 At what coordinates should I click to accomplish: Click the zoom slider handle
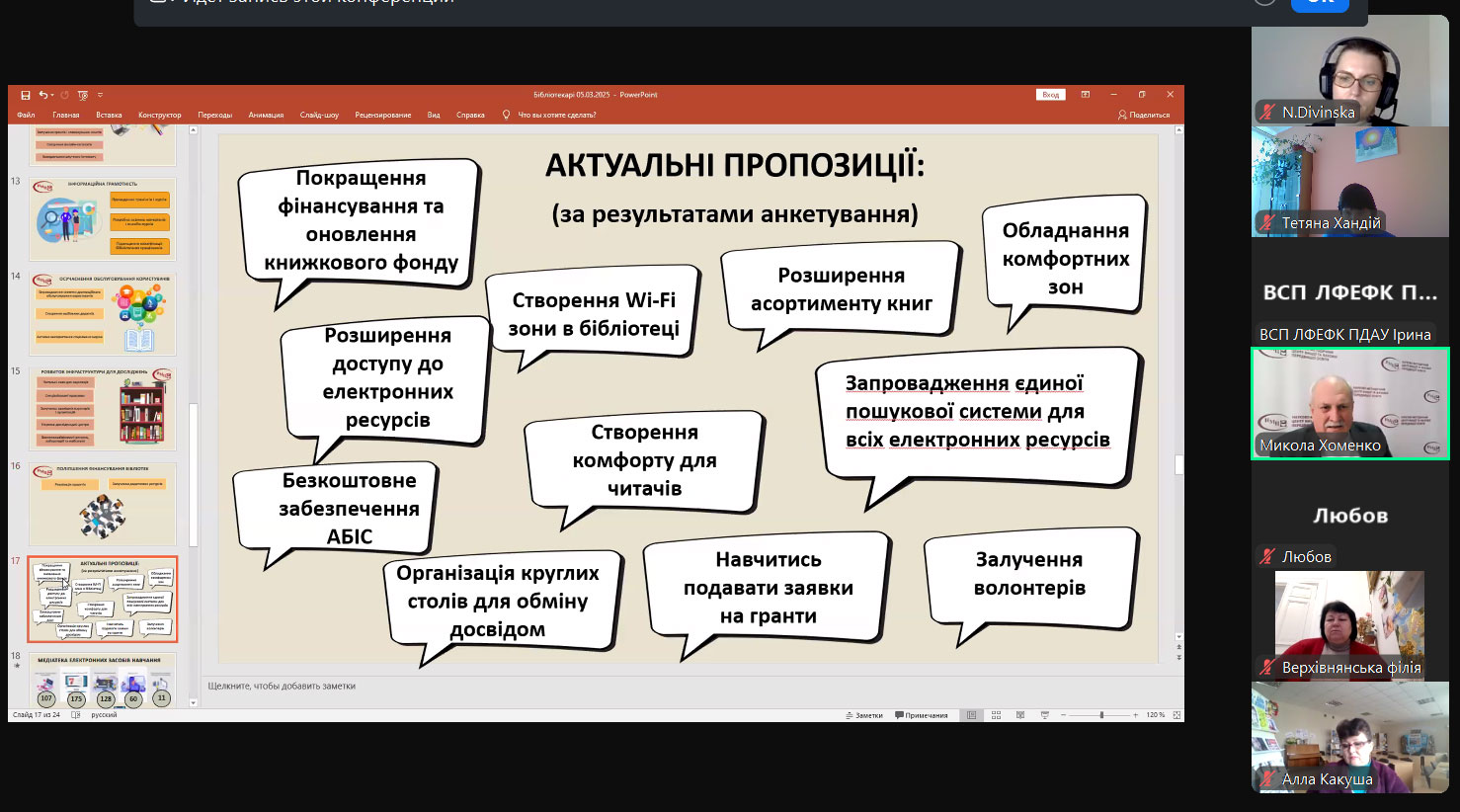[1101, 715]
